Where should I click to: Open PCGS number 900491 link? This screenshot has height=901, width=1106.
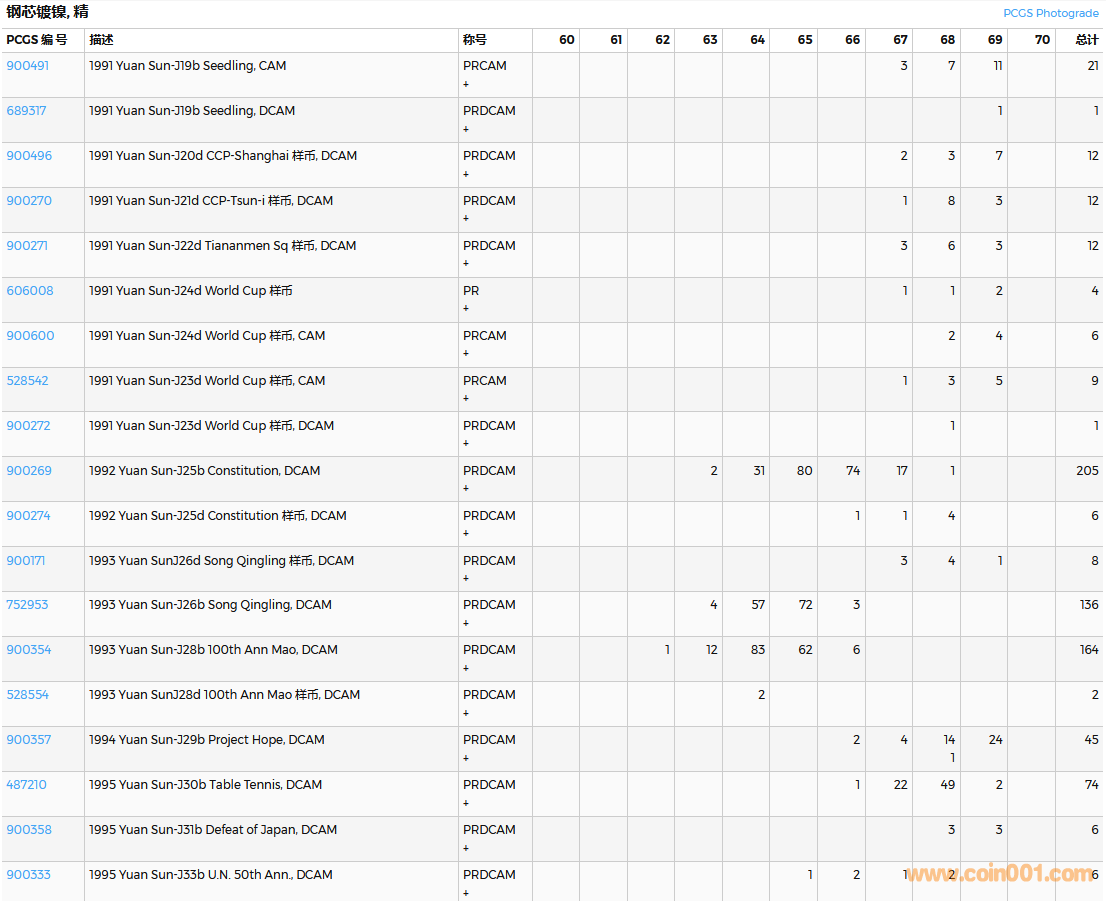click(27, 66)
